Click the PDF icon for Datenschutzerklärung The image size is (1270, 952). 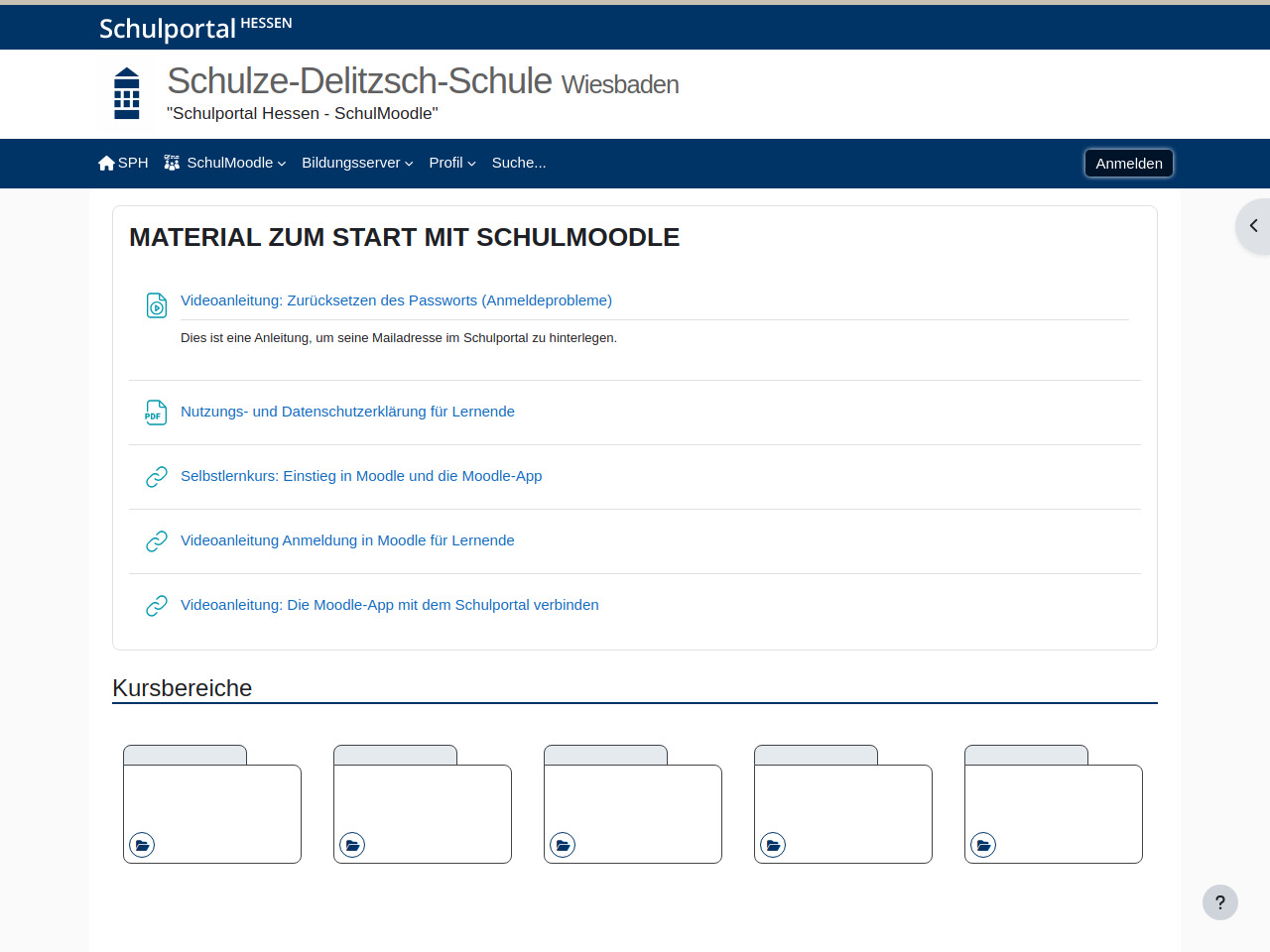click(x=156, y=413)
